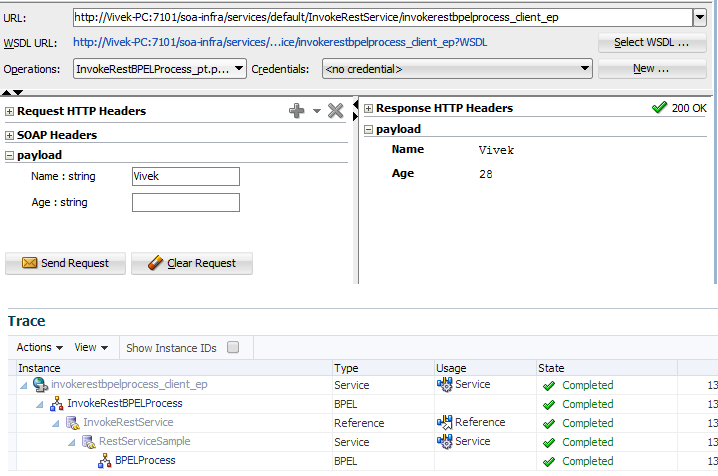The height and width of the screenshot is (476, 718).
Task: Click the Send Request button
Action: click(65, 263)
